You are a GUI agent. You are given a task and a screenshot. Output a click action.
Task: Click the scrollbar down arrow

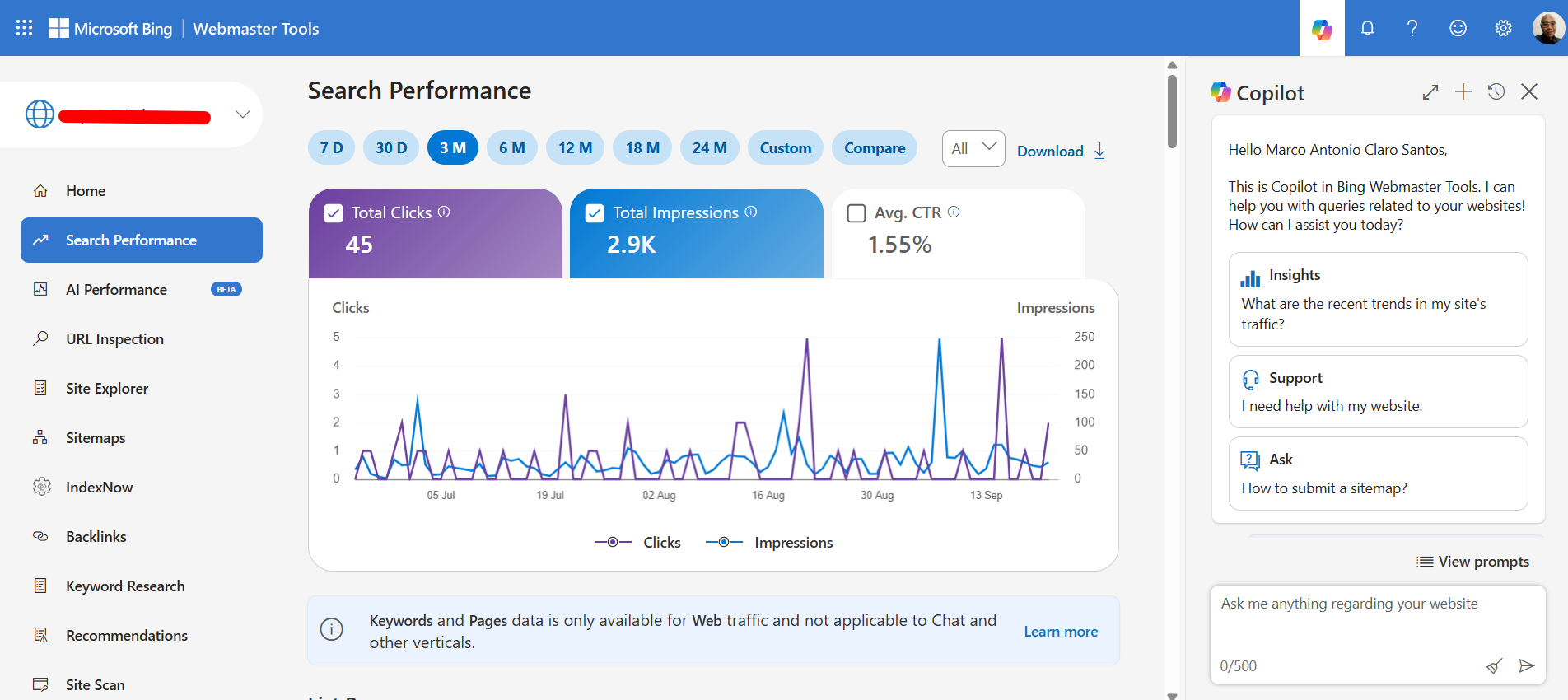(1172, 695)
